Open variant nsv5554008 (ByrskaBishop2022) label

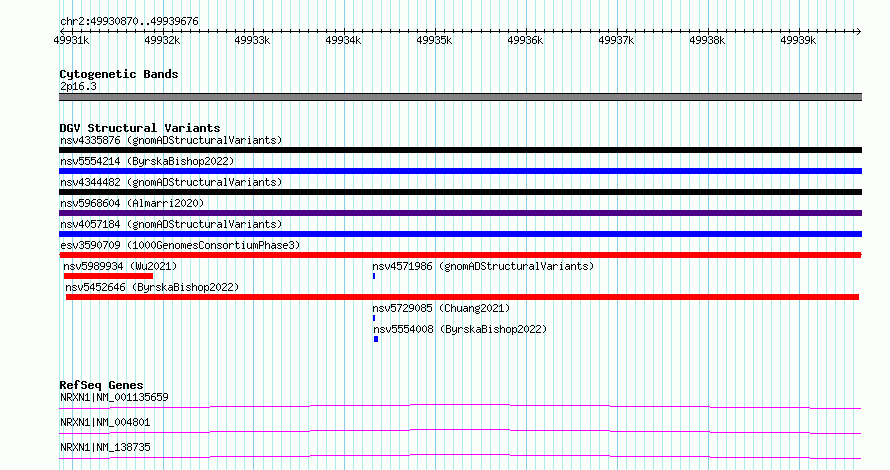click(x=460, y=329)
